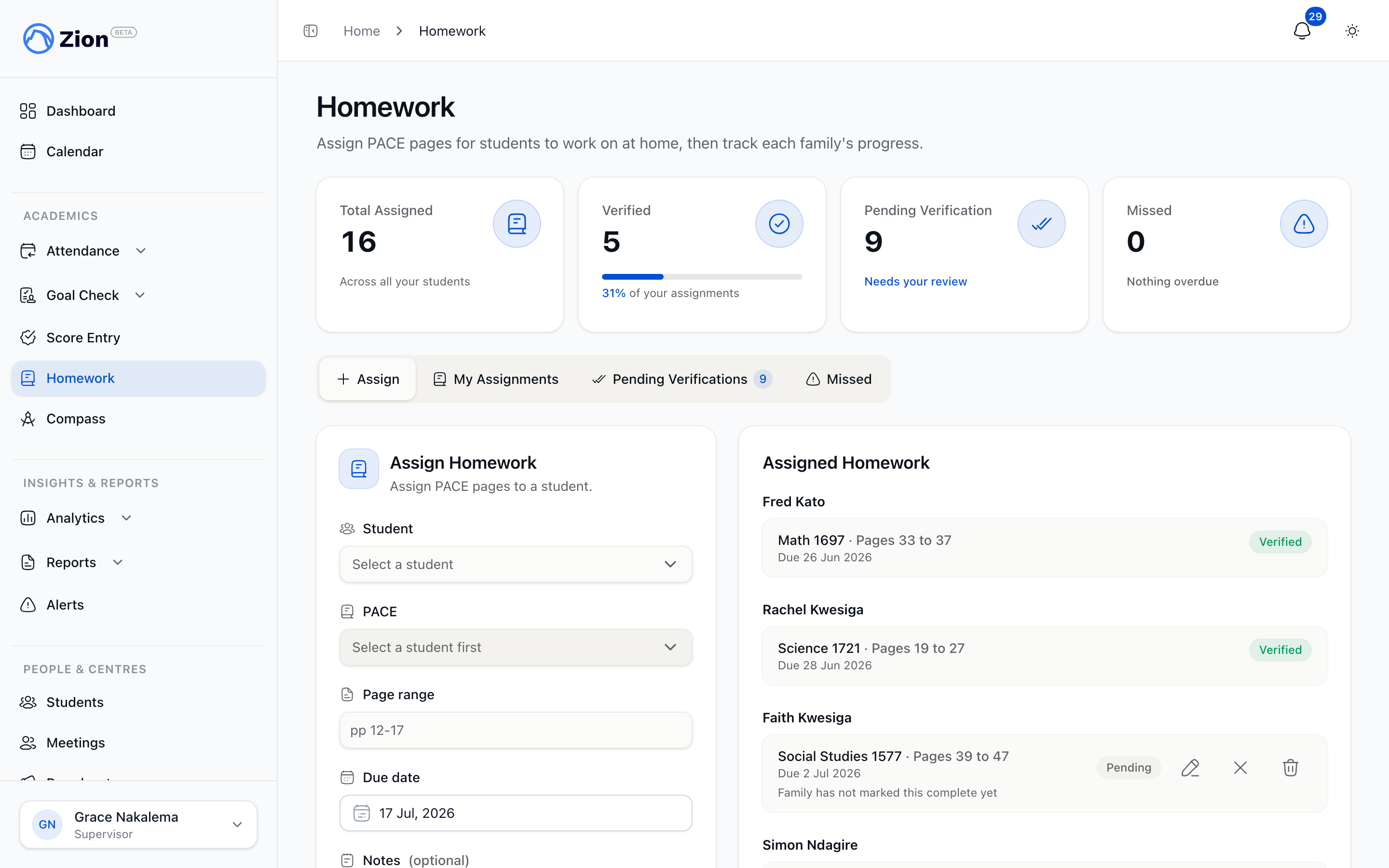Click the Page range input field

point(516,730)
